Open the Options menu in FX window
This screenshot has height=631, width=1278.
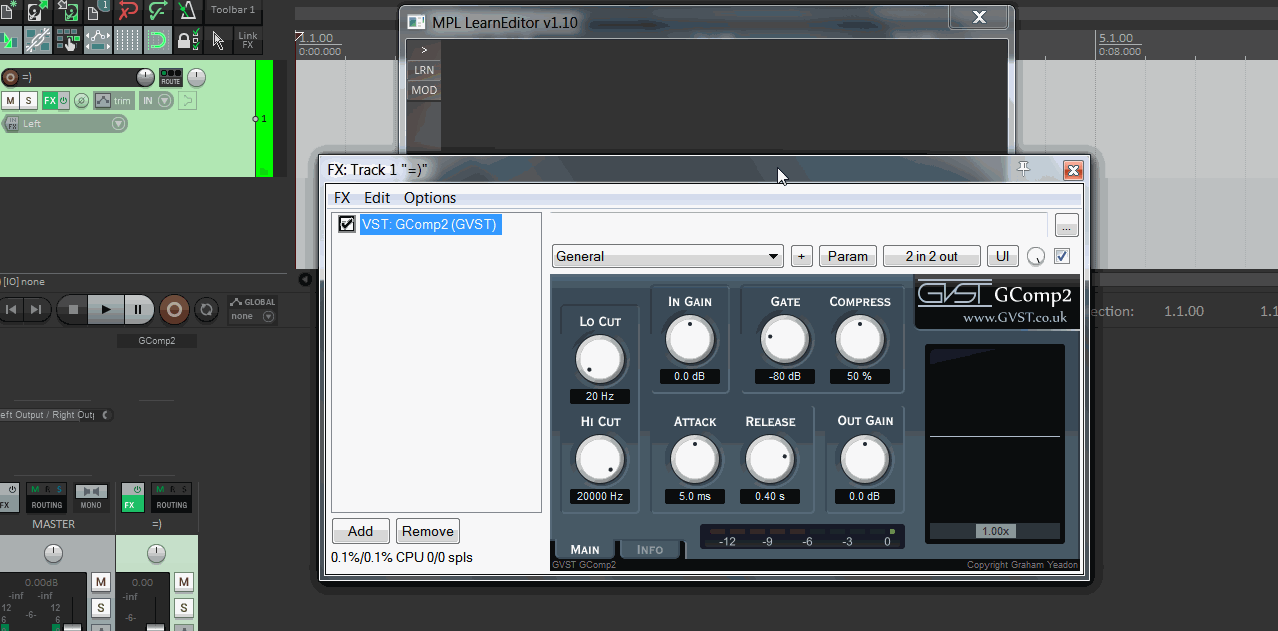coord(430,198)
